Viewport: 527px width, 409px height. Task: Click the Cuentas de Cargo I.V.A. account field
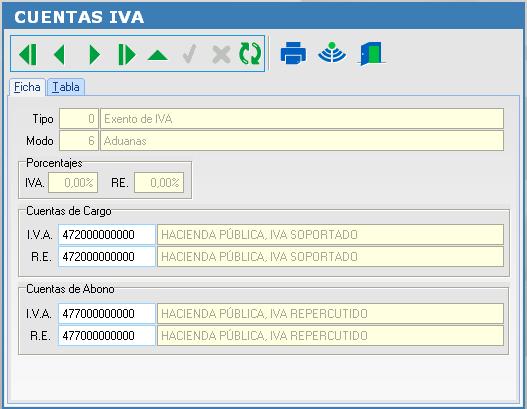coord(107,235)
